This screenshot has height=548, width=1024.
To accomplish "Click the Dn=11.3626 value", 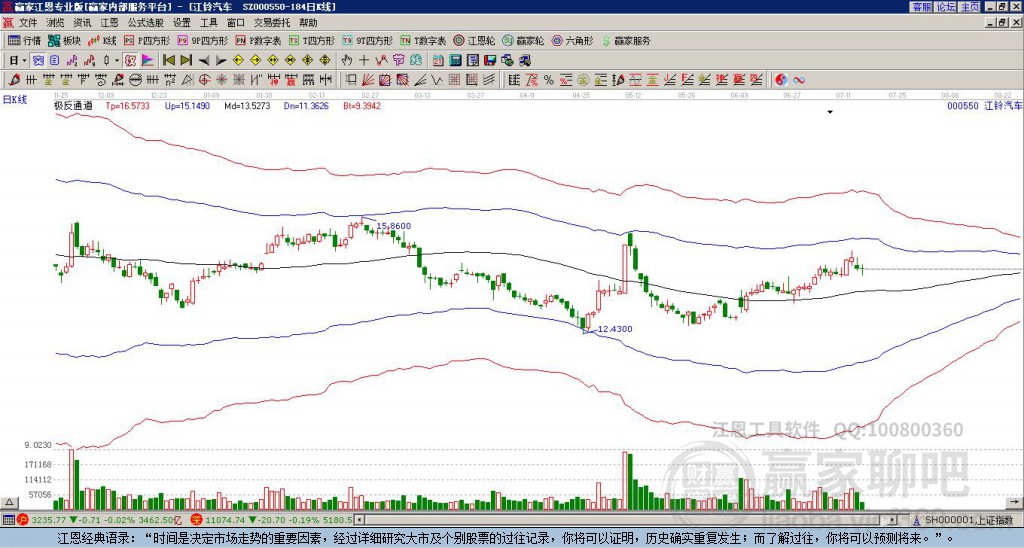I will click(306, 105).
